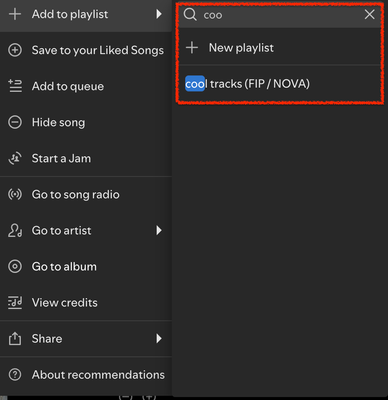The image size is (388, 400).
Task: Click the plus icon beside Add to playlist
Action: click(x=15, y=14)
